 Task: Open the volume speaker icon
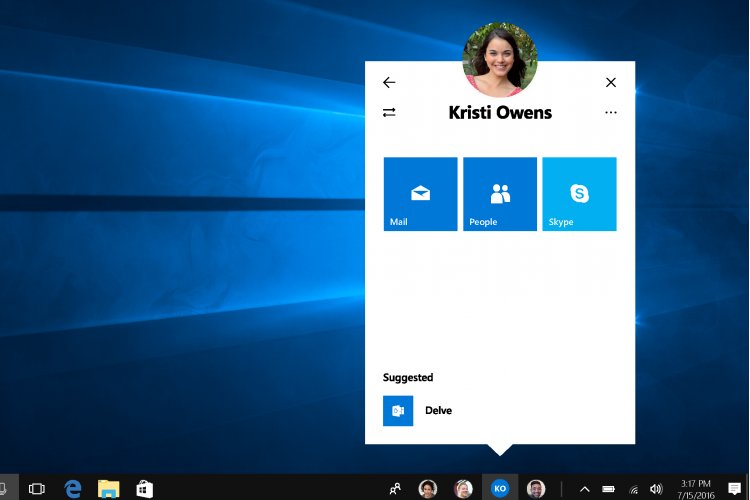click(x=656, y=489)
